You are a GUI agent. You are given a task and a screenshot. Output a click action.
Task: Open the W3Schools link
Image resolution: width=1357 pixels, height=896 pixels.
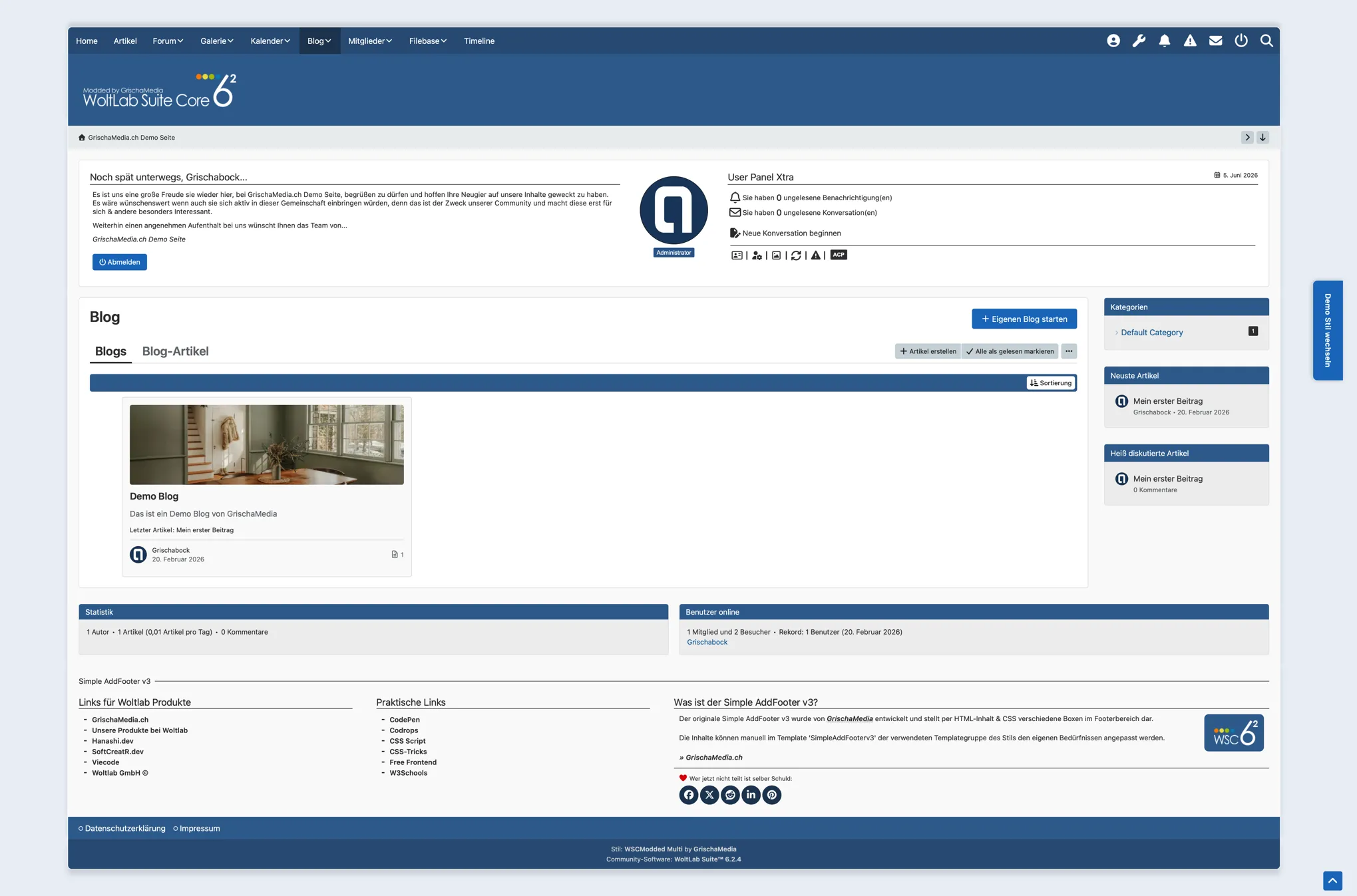(409, 773)
